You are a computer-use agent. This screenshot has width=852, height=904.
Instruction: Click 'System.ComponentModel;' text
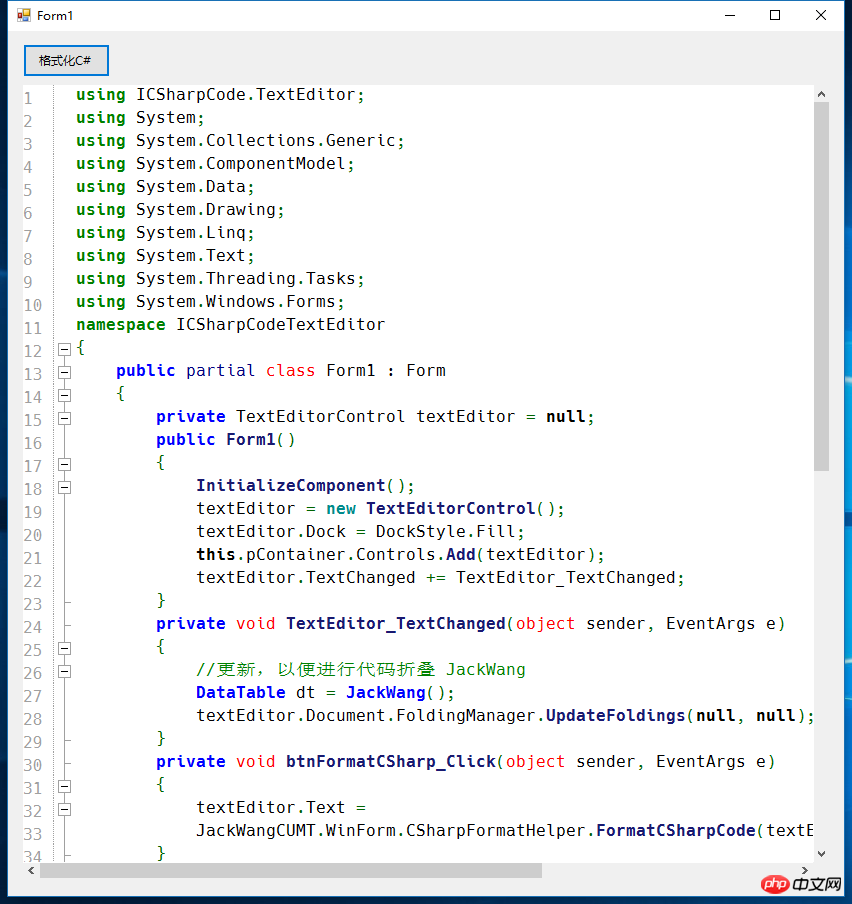pyautogui.click(x=245, y=164)
